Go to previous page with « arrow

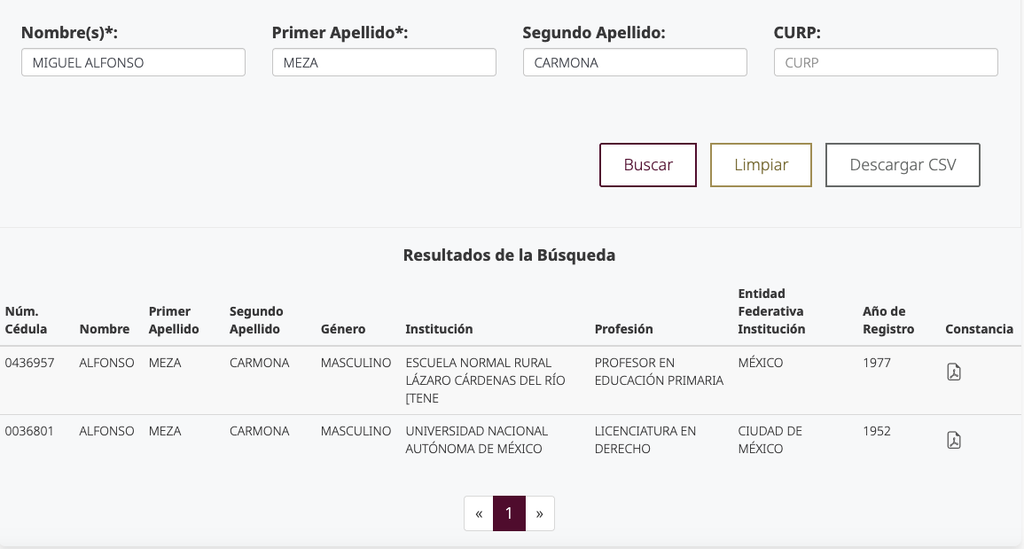point(479,514)
